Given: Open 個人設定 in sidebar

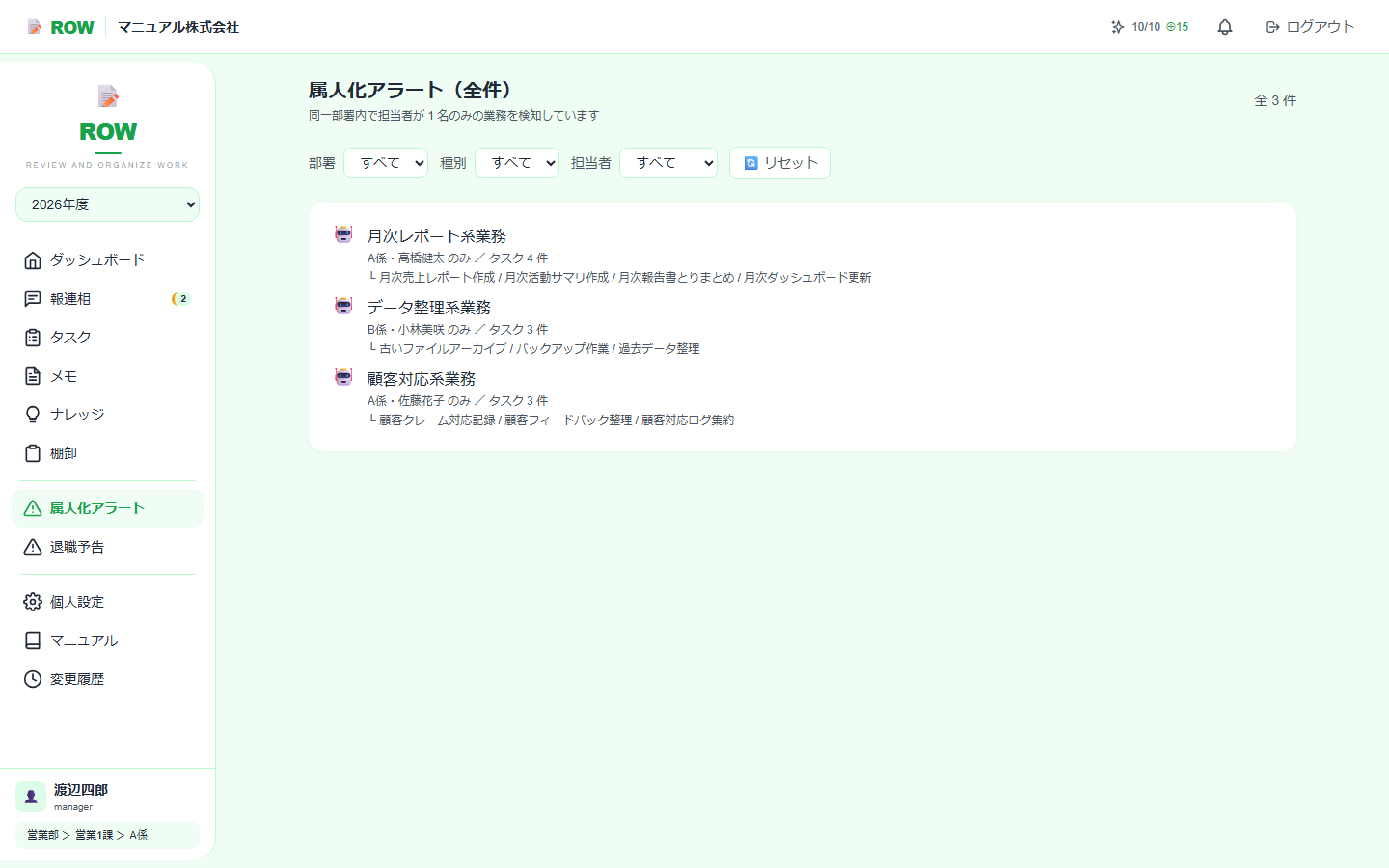Looking at the screenshot, I should [107, 602].
